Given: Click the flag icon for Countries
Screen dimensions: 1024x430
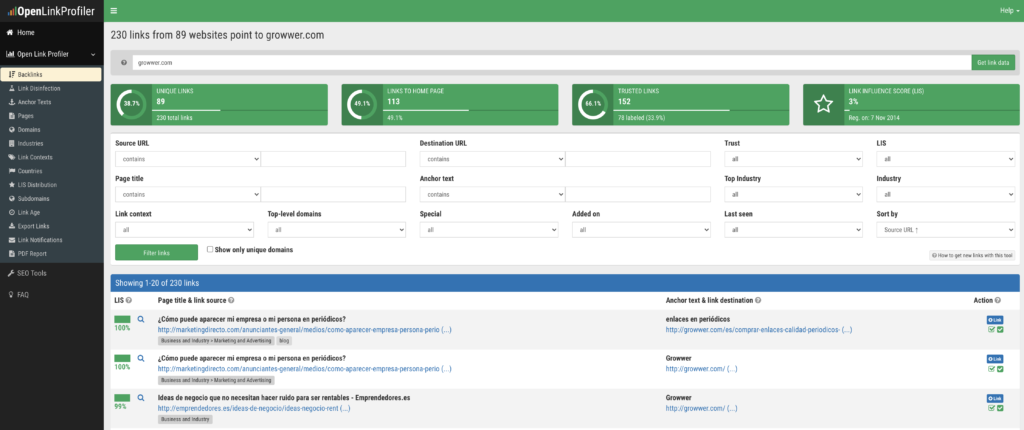Looking at the screenshot, I should click(x=12, y=171).
